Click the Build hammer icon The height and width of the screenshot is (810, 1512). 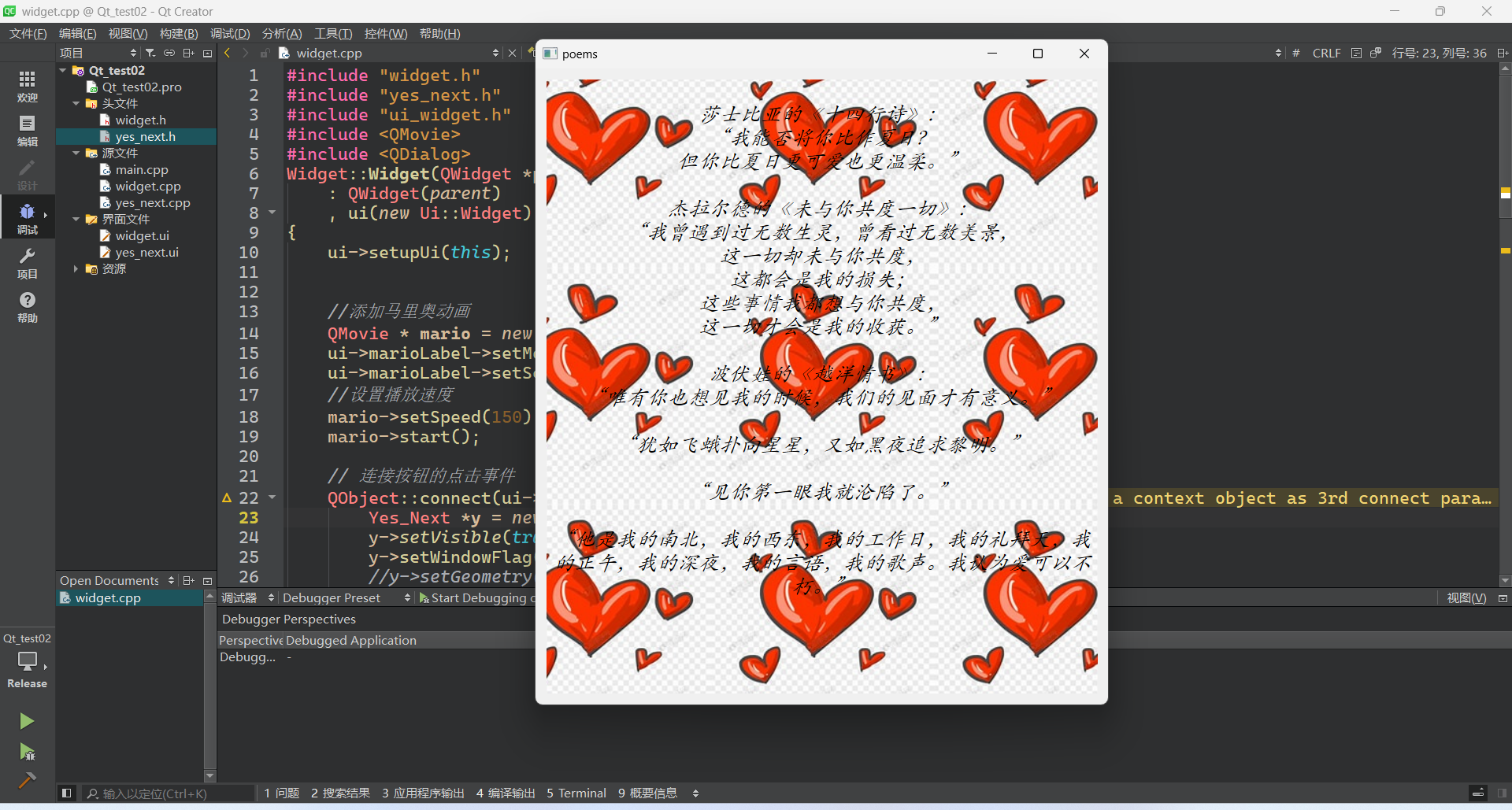(x=26, y=780)
